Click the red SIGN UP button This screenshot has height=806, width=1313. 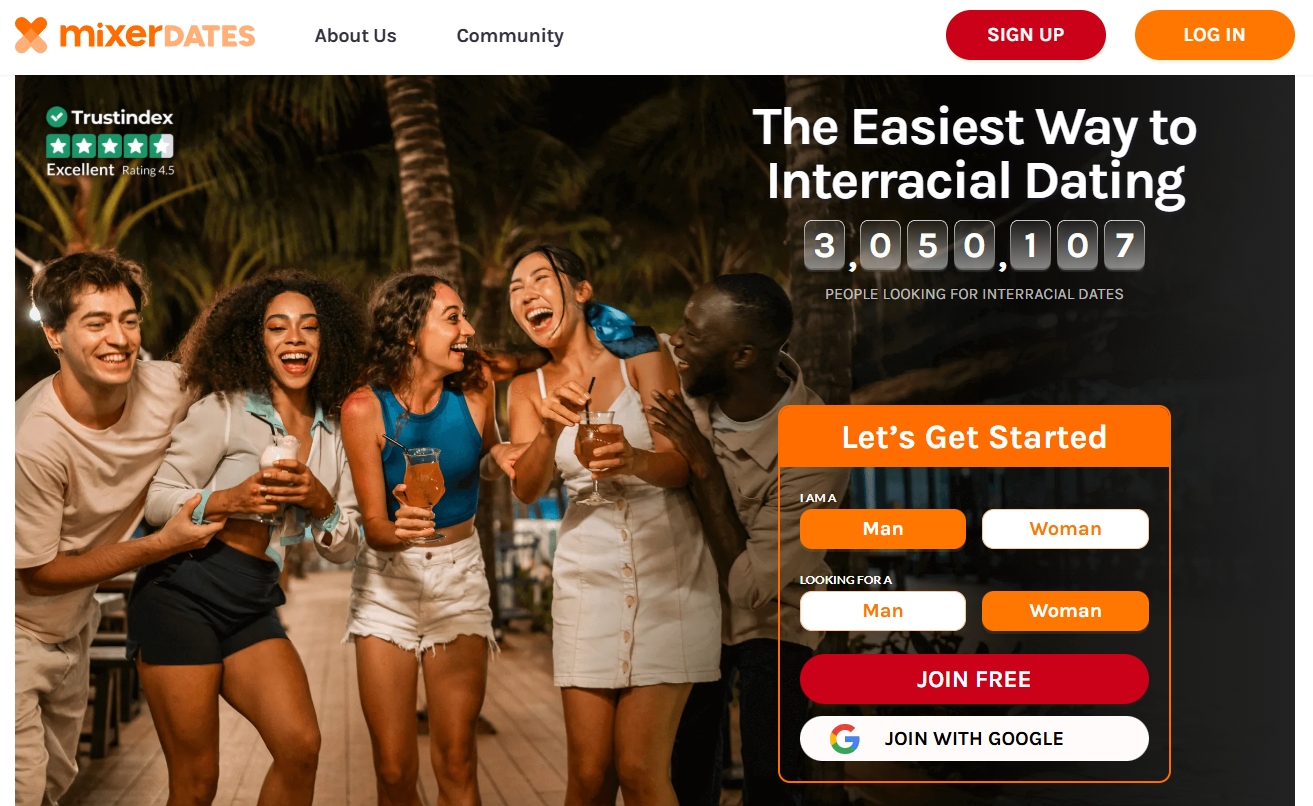pyautogui.click(x=1026, y=35)
